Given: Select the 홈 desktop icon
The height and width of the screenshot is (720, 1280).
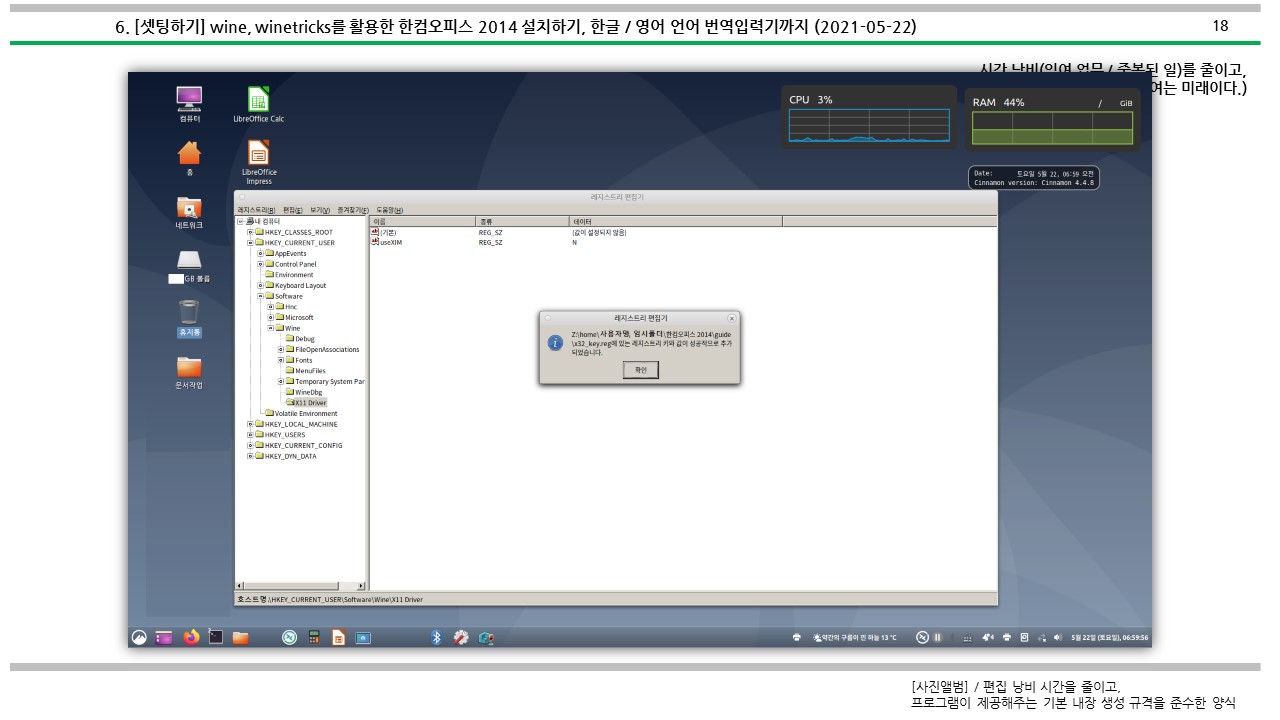Looking at the screenshot, I should 189,158.
